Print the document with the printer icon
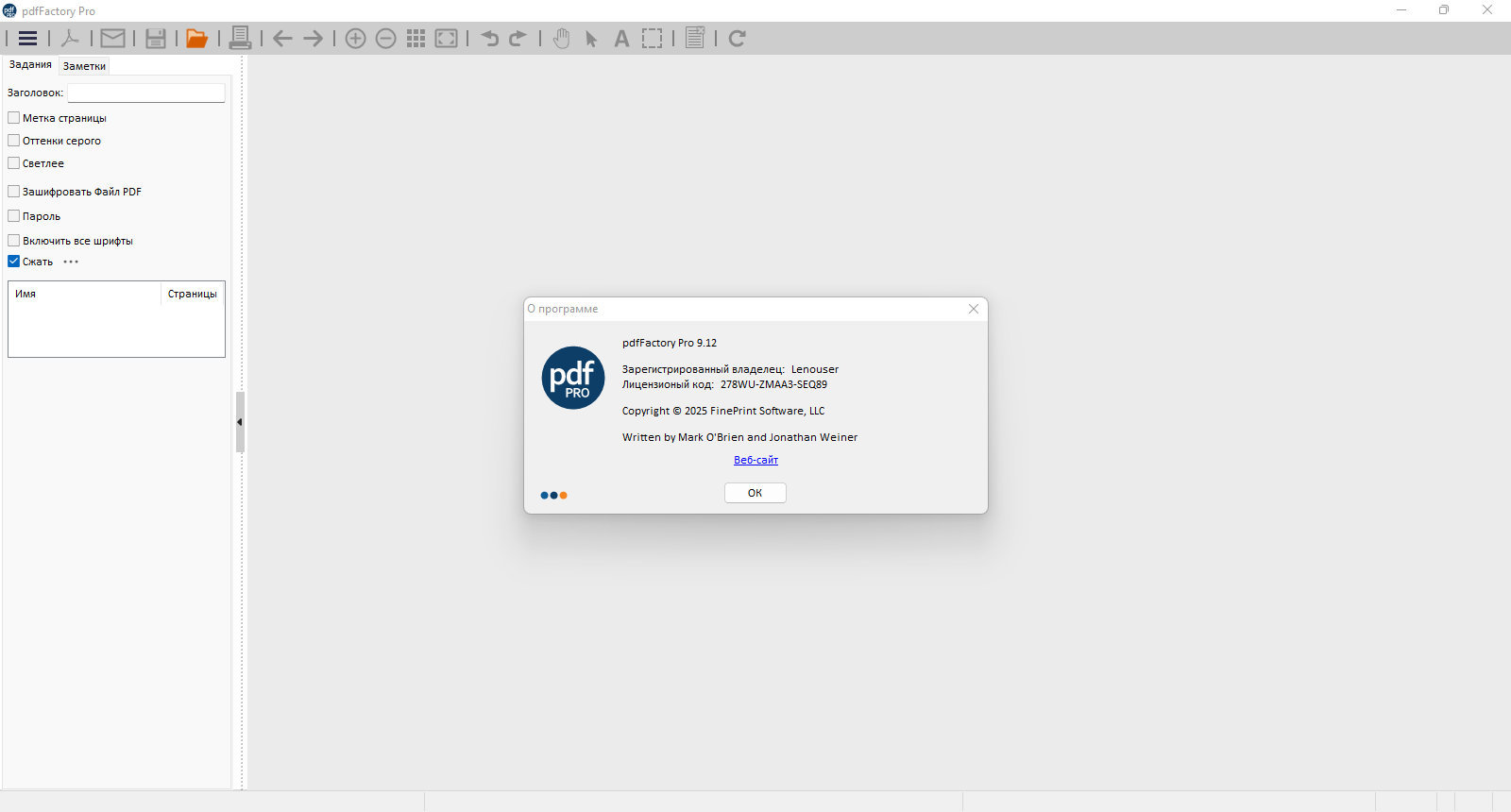The image size is (1511, 812). tap(240, 39)
